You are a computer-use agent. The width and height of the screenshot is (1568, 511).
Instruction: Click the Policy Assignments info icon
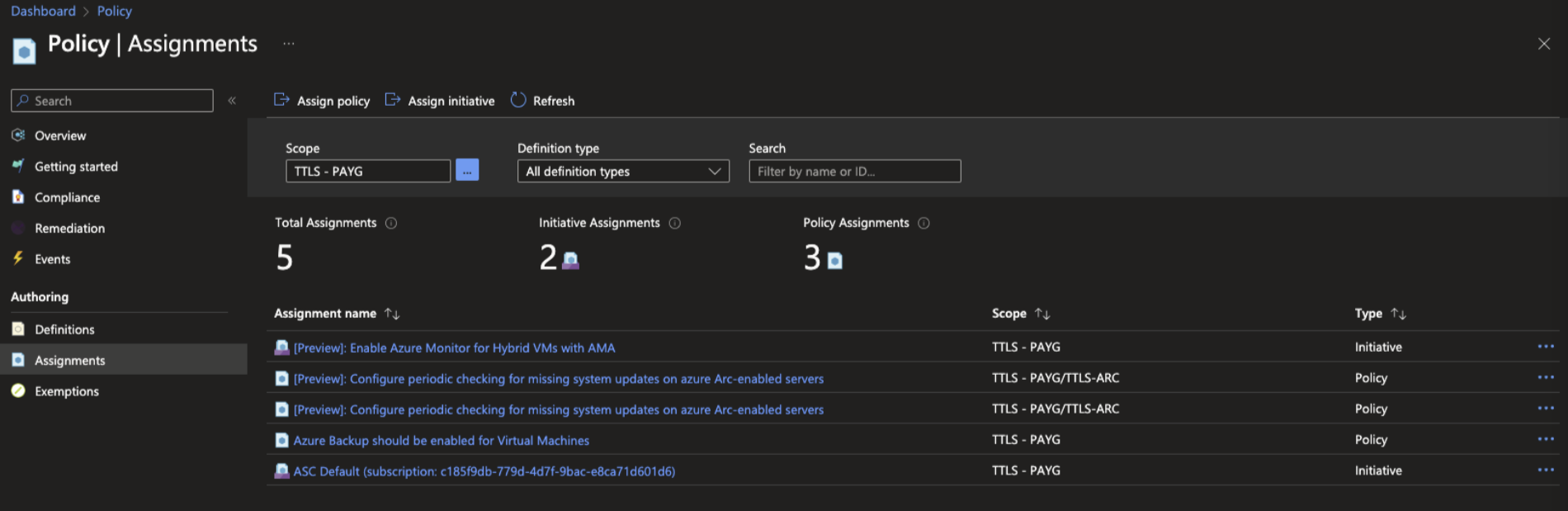(x=924, y=223)
